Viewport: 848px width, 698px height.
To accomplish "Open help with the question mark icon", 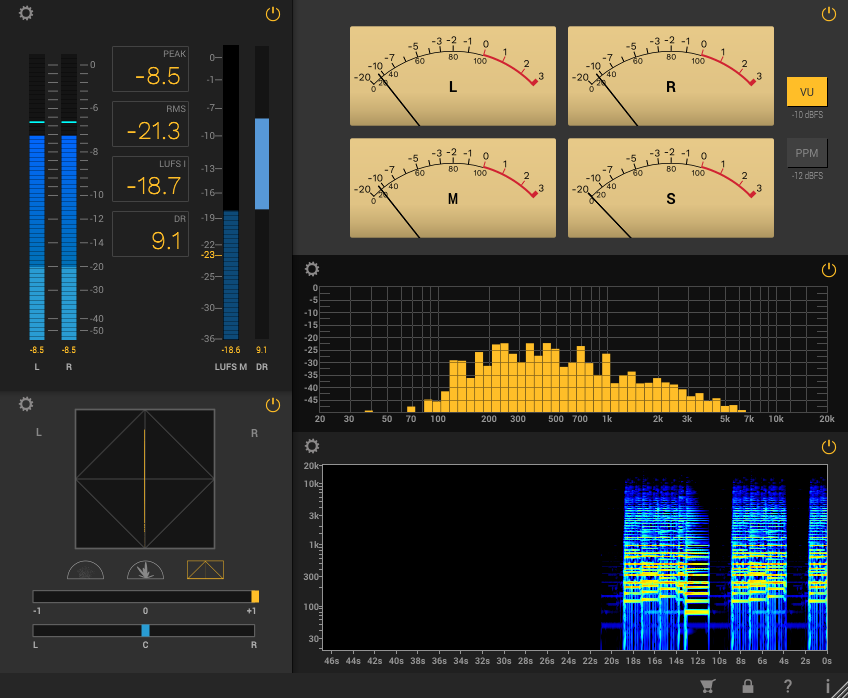I will point(788,686).
